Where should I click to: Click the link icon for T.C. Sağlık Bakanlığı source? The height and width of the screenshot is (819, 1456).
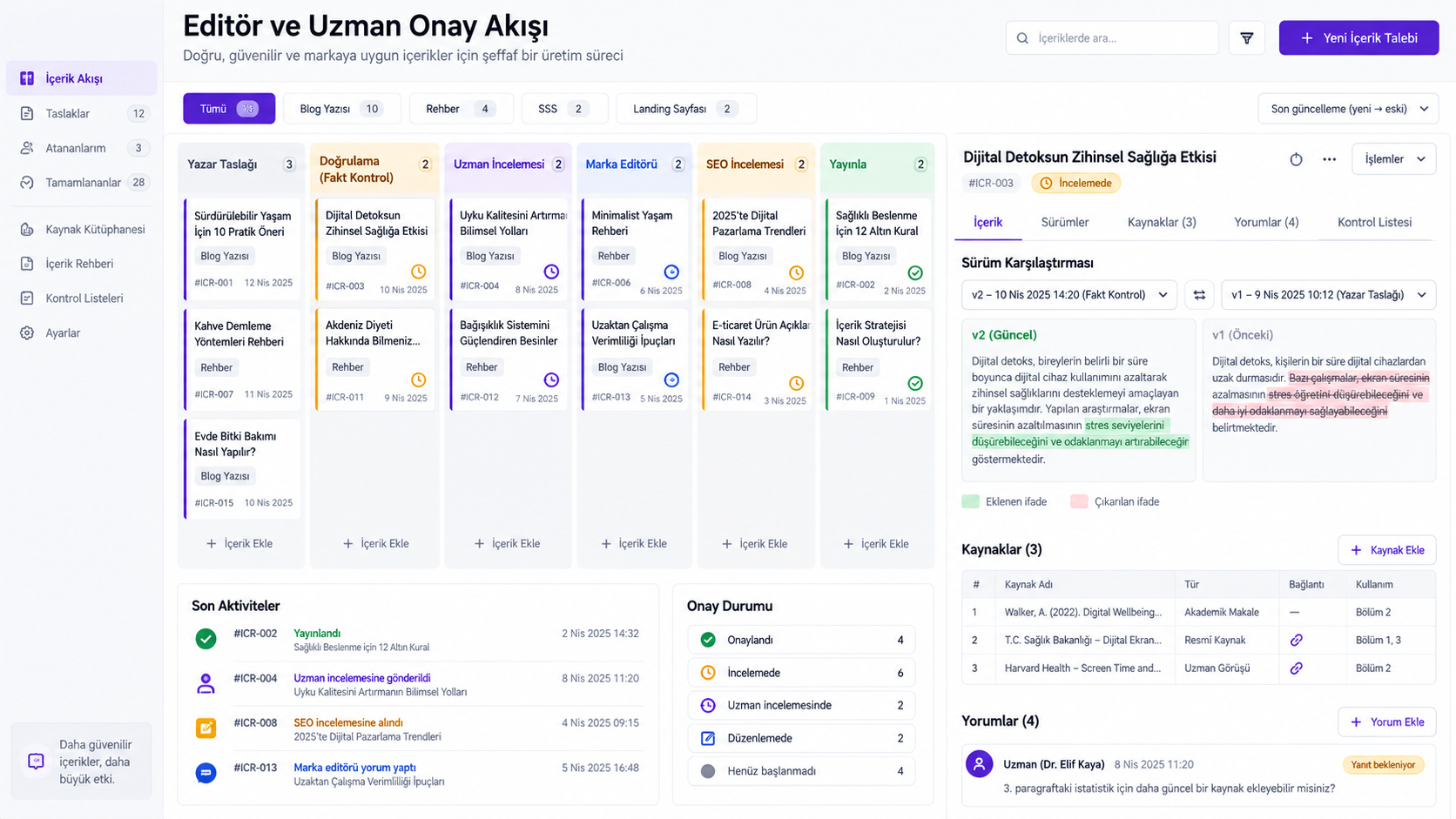[1296, 640]
